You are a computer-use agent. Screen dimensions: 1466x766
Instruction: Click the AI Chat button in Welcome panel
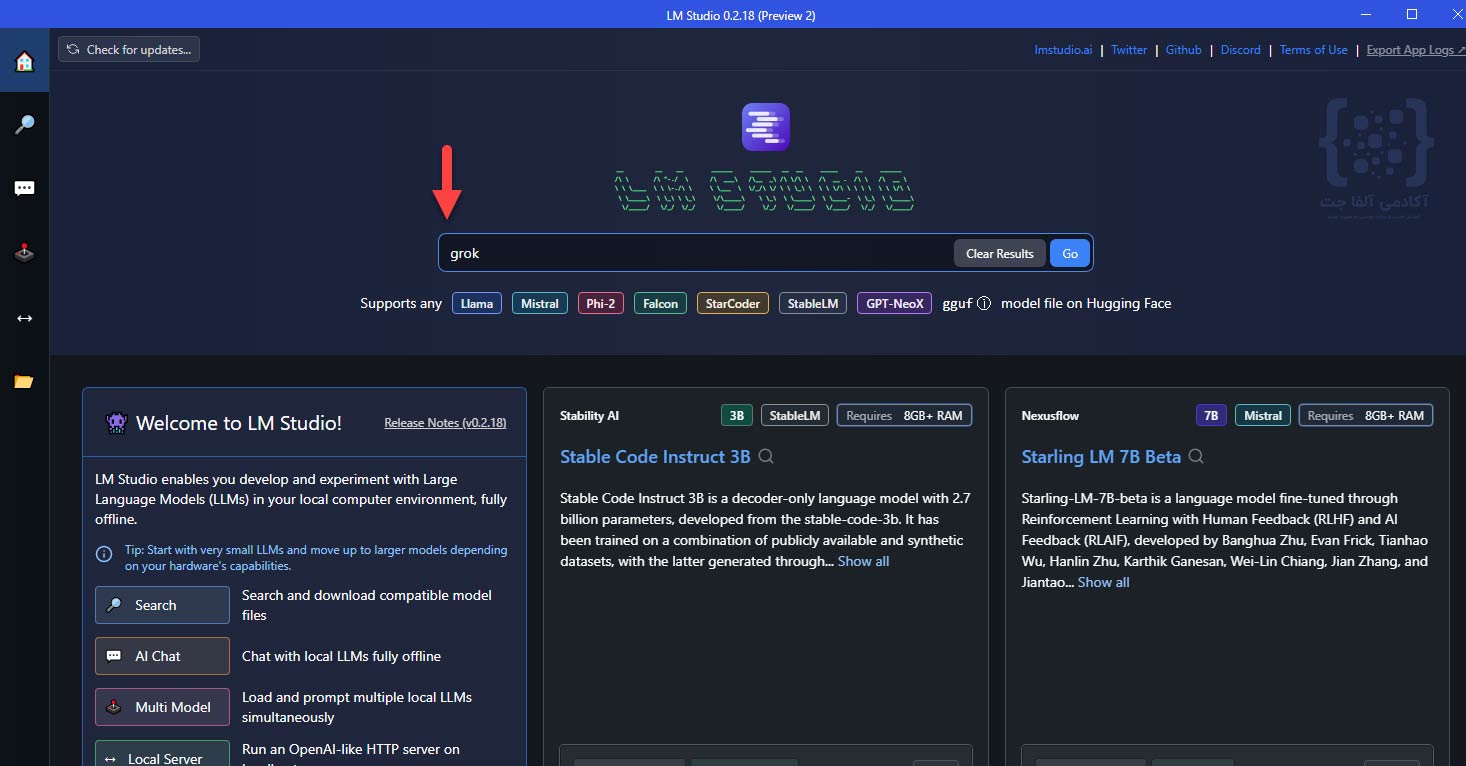coord(162,656)
